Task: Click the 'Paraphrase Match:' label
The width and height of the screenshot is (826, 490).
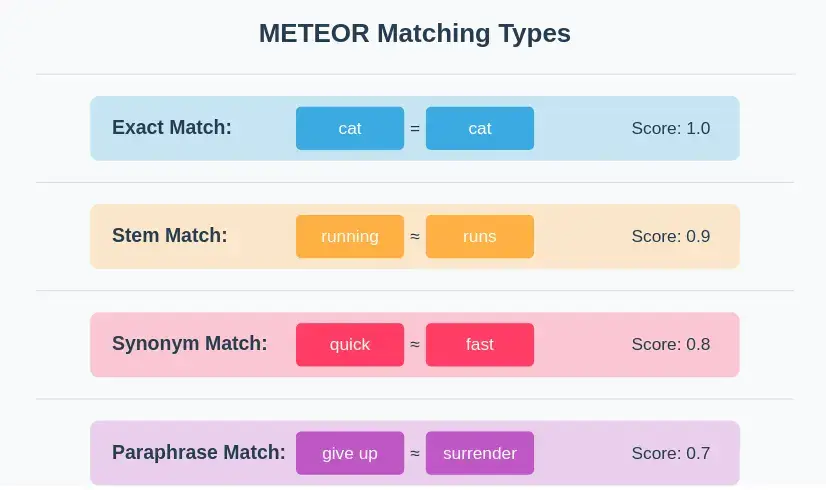Action: [199, 453]
